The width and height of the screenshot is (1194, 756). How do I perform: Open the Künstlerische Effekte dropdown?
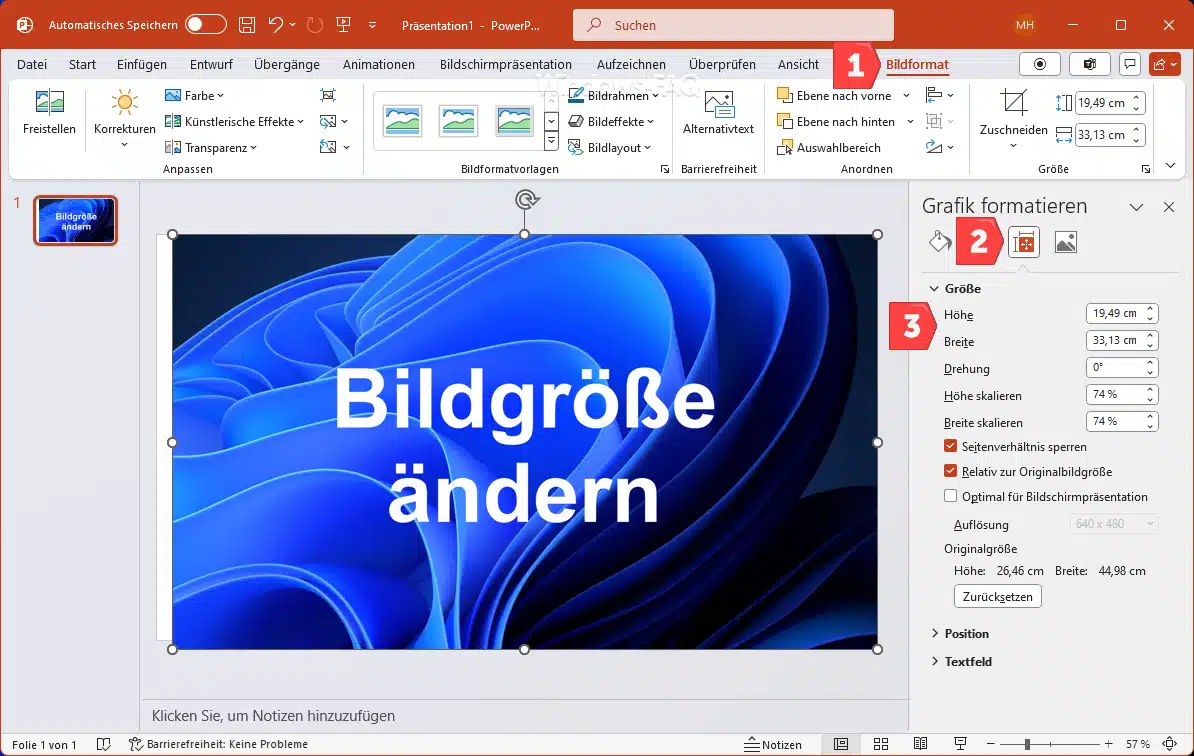[x=236, y=122]
